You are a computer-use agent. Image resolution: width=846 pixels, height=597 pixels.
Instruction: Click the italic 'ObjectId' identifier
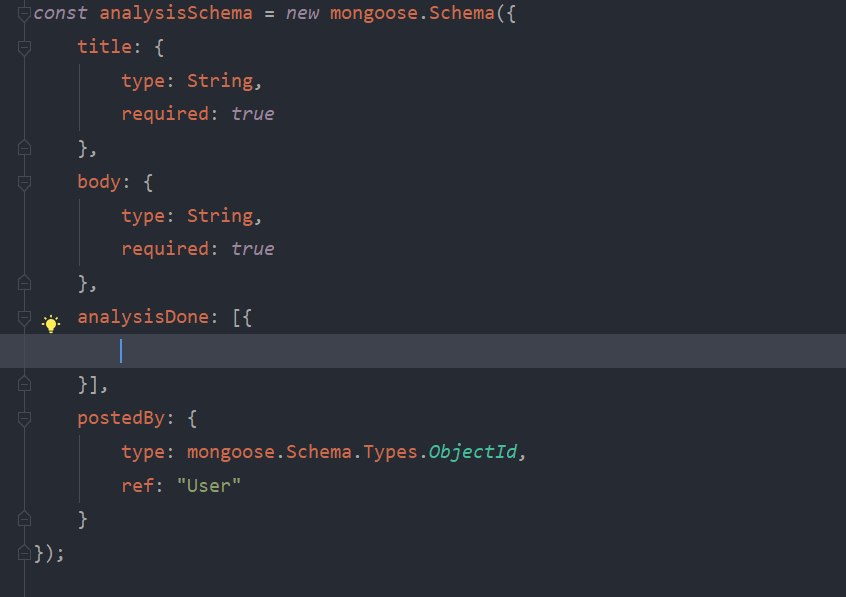point(473,452)
